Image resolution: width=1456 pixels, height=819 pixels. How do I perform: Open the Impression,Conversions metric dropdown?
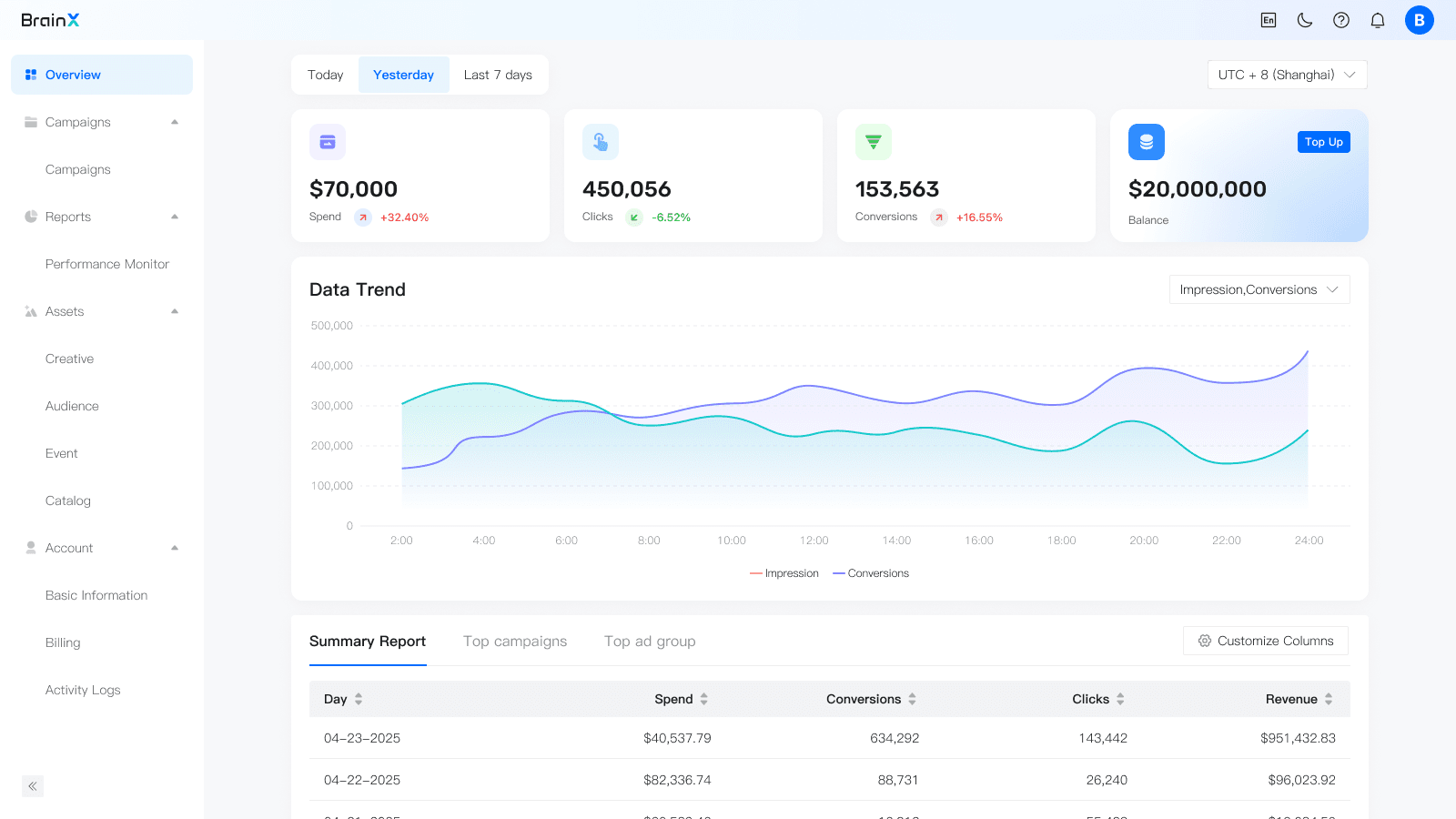coord(1259,289)
